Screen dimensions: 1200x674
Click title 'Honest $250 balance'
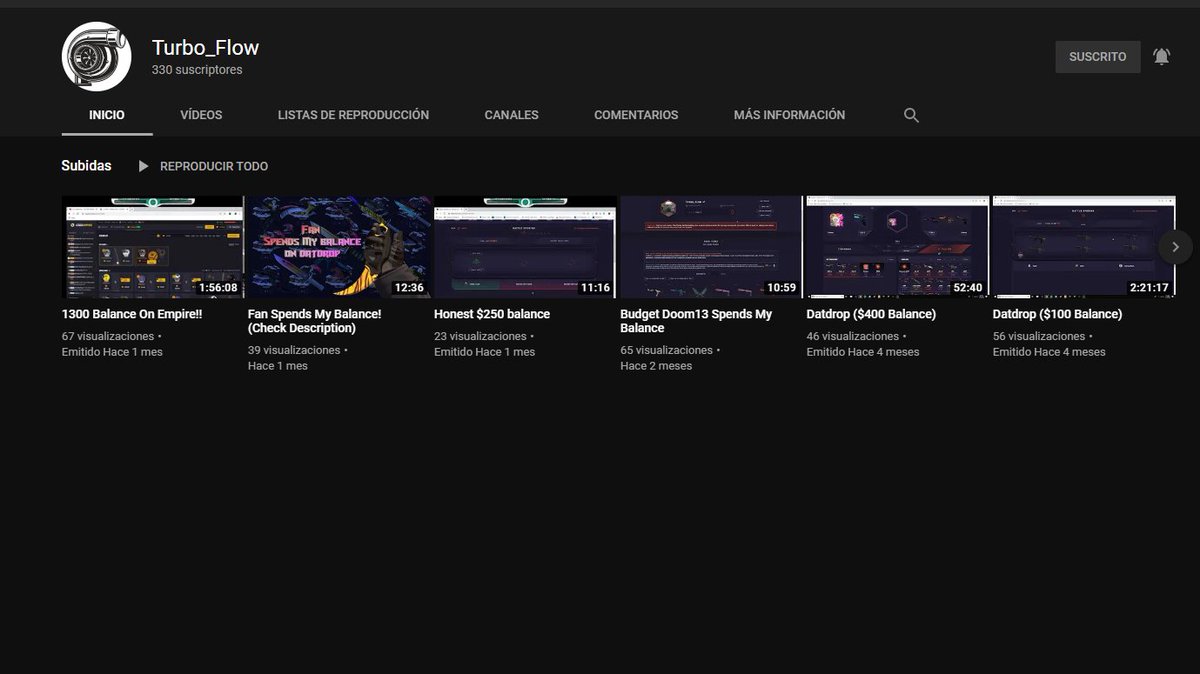(492, 314)
